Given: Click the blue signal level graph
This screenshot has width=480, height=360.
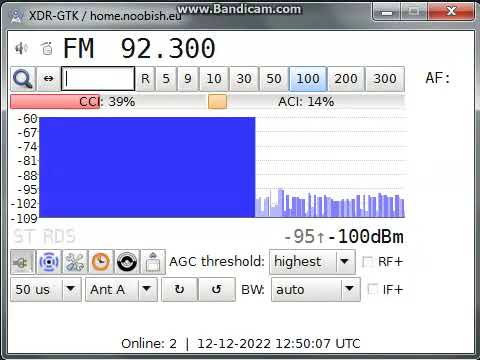Looking at the screenshot, I should coord(222,167).
